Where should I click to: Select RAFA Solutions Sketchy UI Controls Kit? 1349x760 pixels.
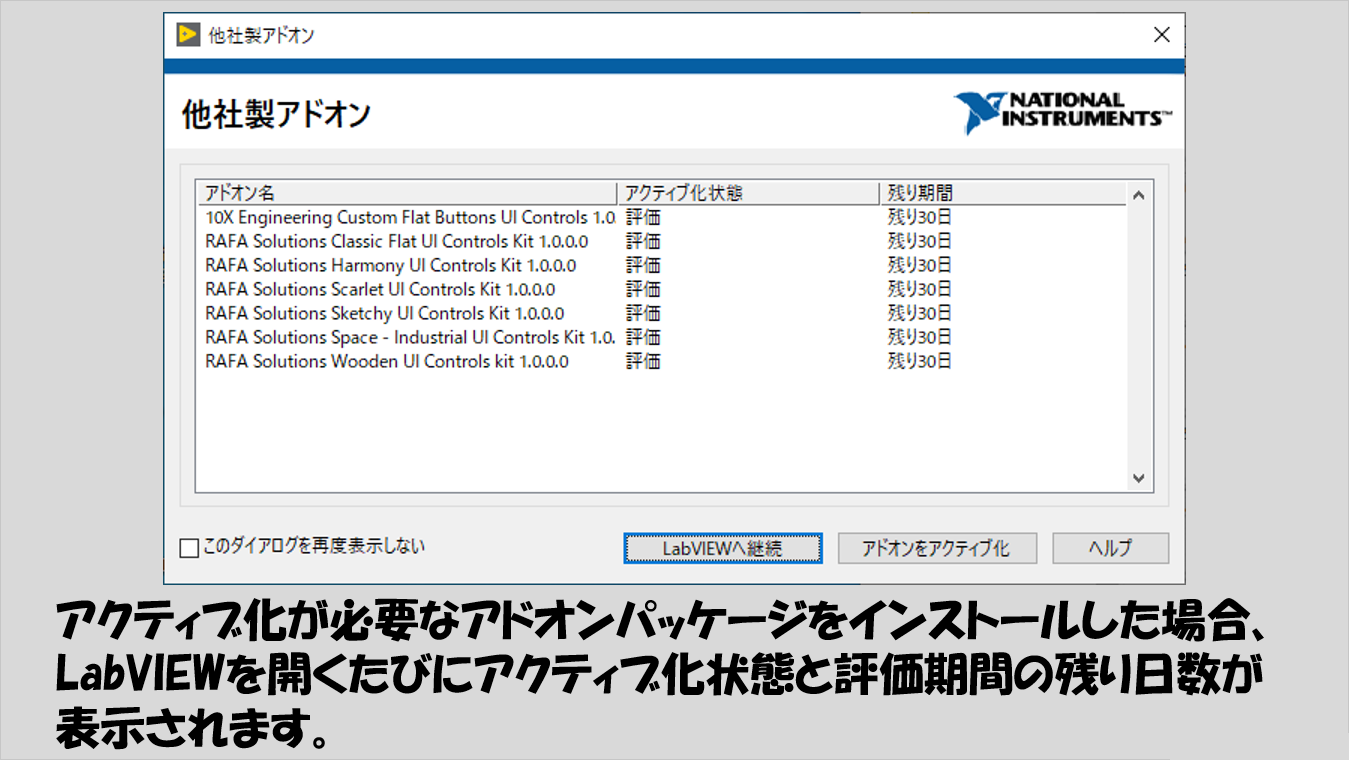tap(662, 313)
